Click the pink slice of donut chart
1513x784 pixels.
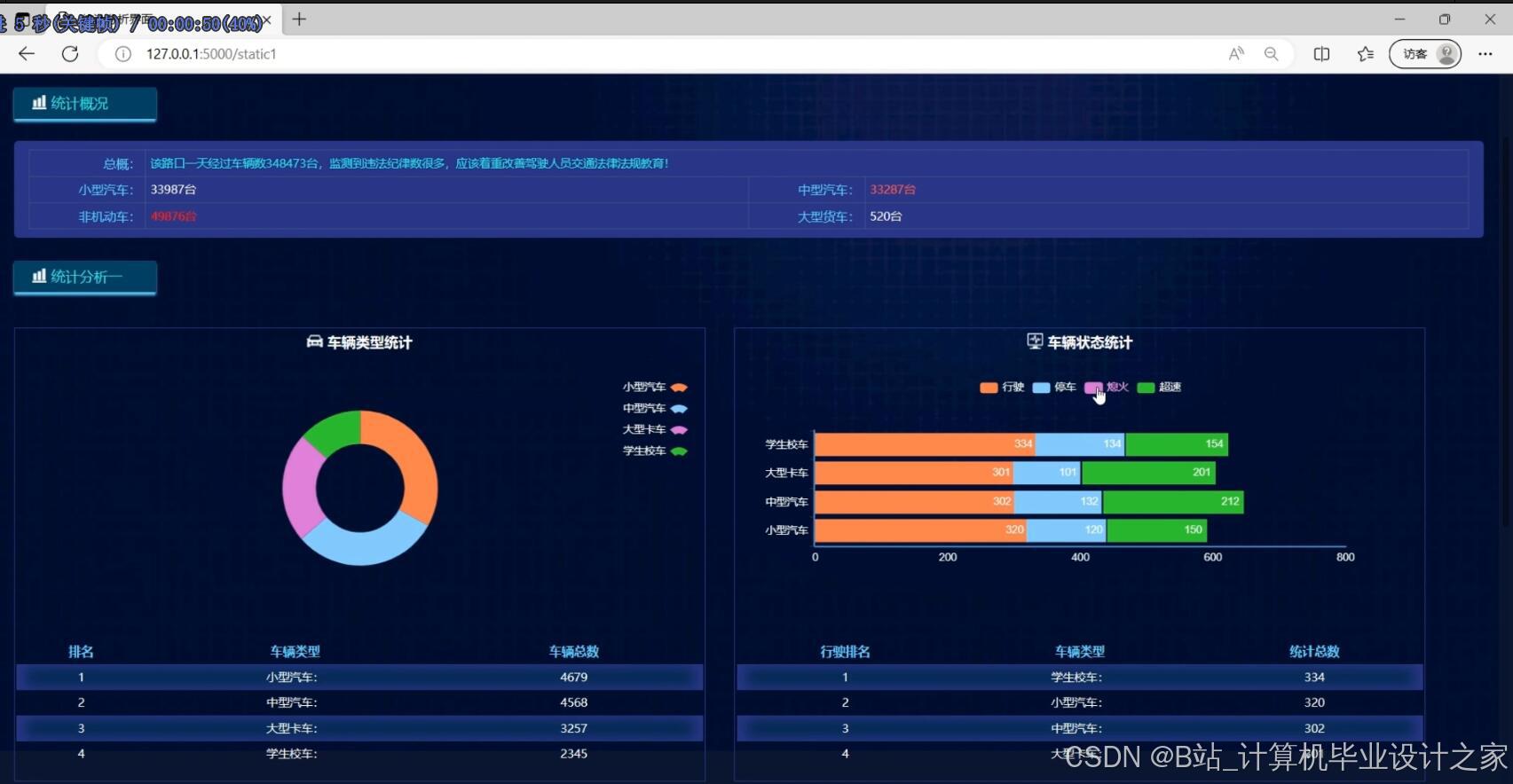pos(300,488)
